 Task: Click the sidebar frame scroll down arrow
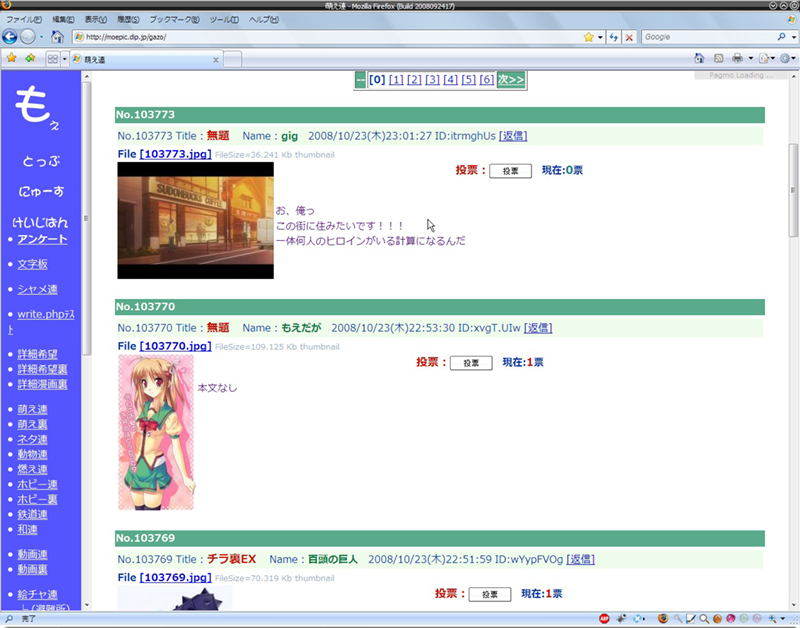[x=87, y=606]
